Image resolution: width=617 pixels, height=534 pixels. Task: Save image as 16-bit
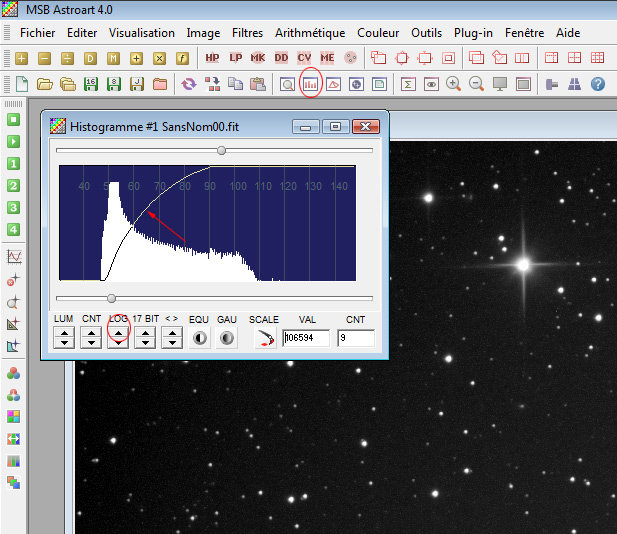(91, 84)
